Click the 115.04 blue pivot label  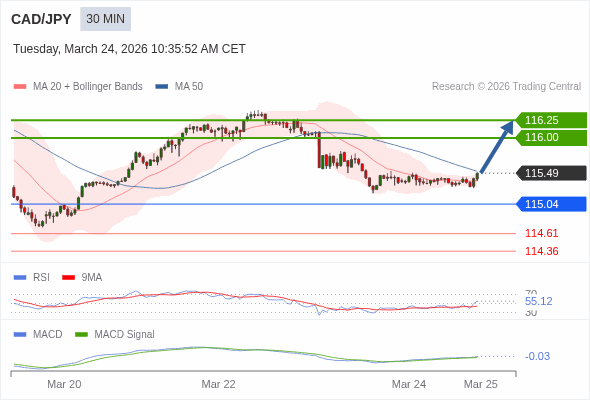552,204
